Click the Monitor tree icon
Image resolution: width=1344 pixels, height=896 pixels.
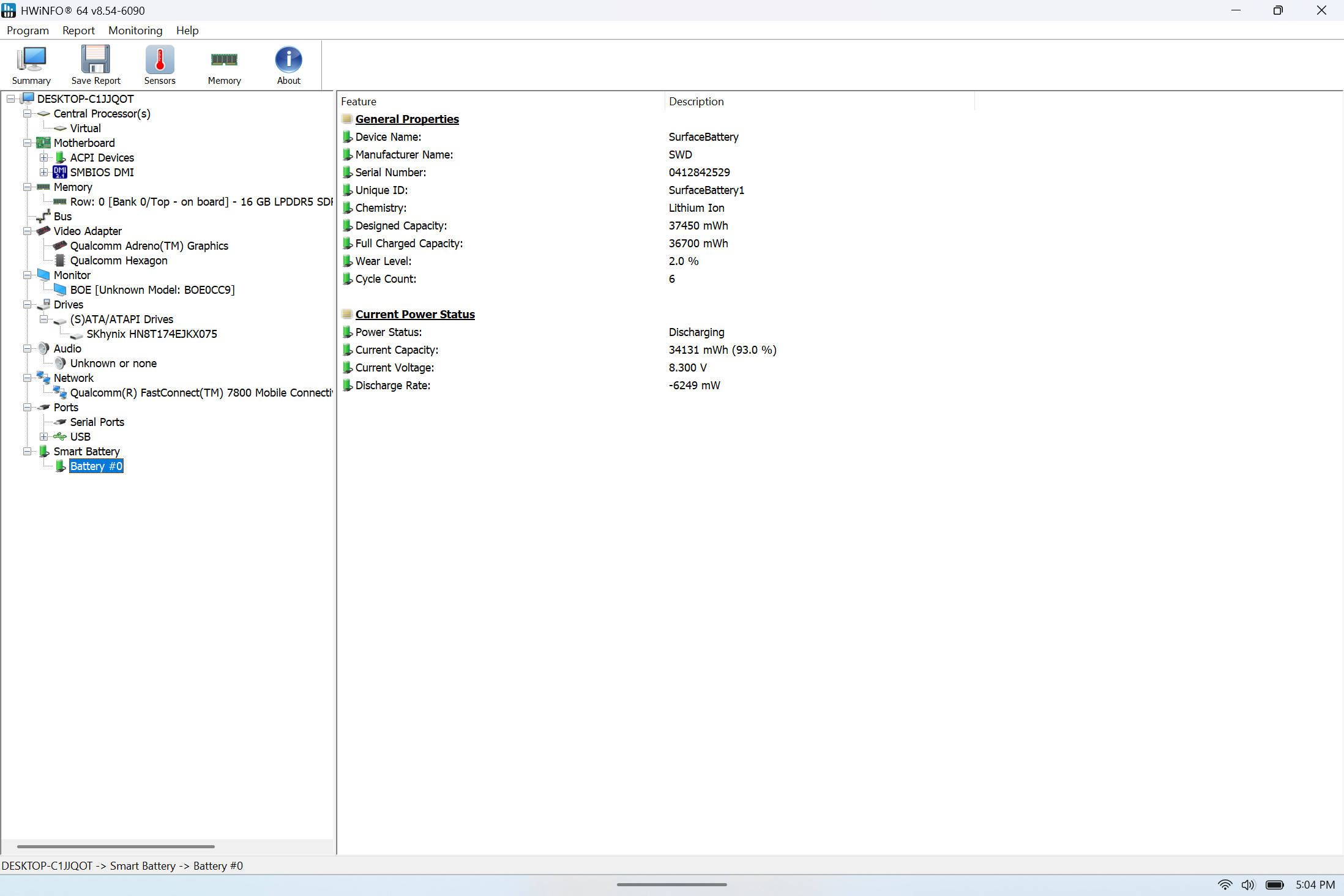tap(43, 275)
